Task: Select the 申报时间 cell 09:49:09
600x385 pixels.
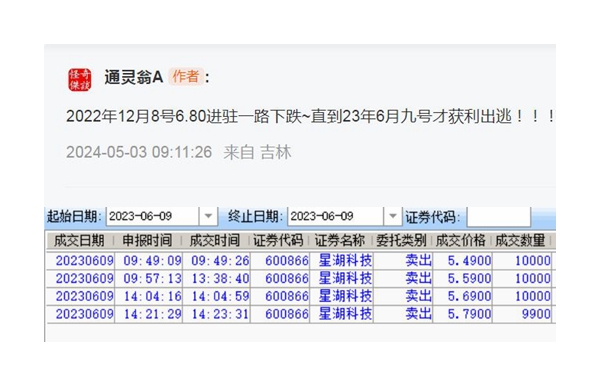Action: point(149,261)
